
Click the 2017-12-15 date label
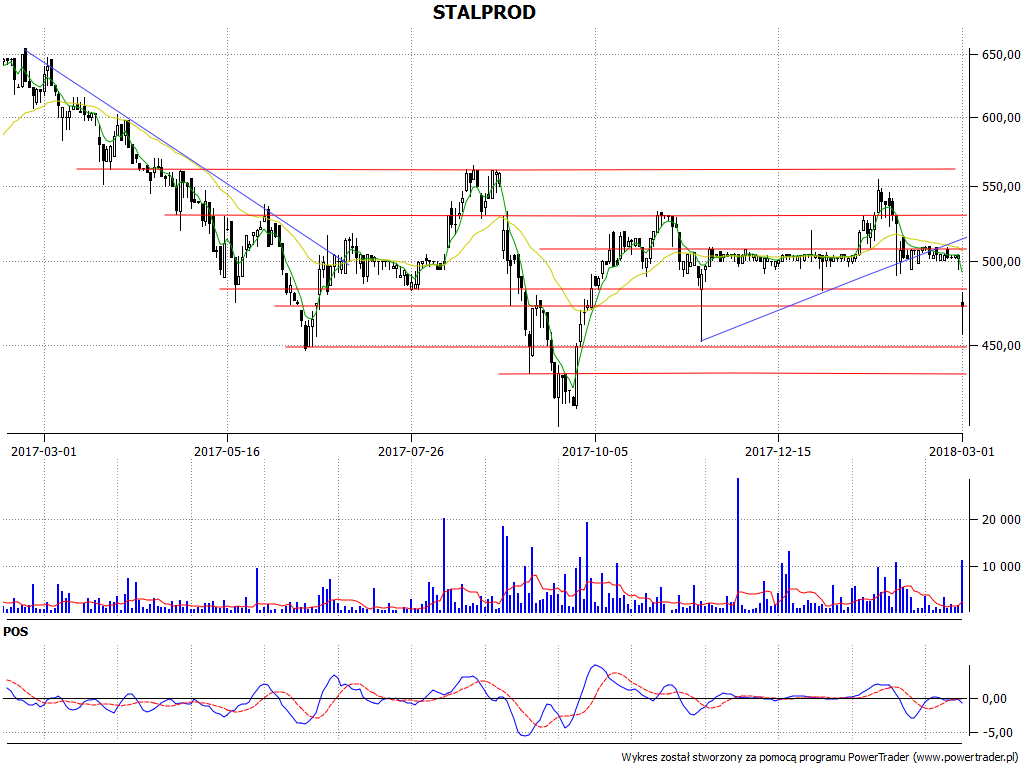778,451
